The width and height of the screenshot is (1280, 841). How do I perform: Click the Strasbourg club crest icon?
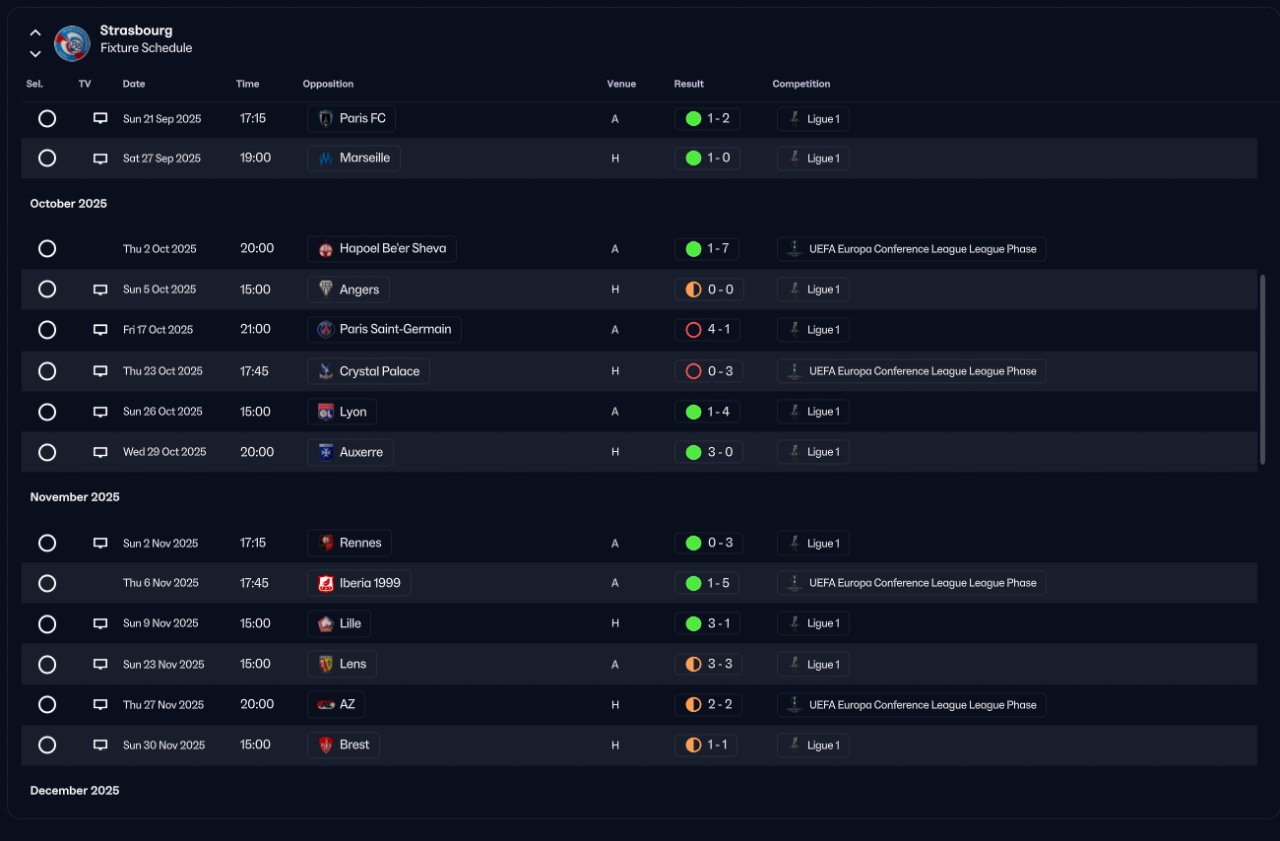[72, 43]
